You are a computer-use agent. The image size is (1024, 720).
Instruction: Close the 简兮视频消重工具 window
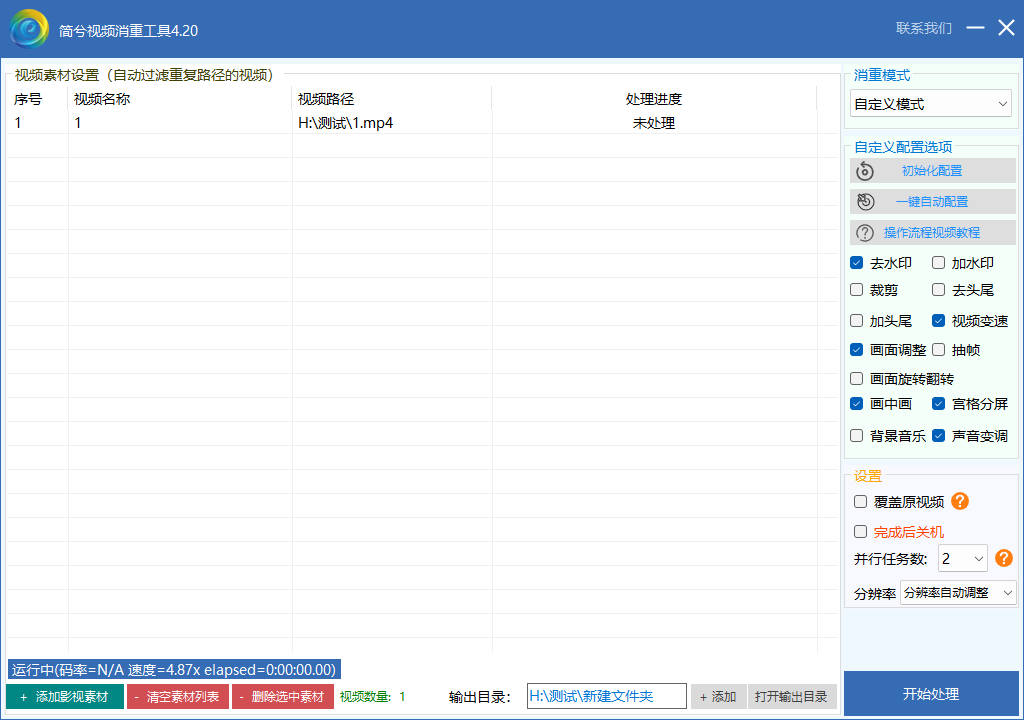1006,27
